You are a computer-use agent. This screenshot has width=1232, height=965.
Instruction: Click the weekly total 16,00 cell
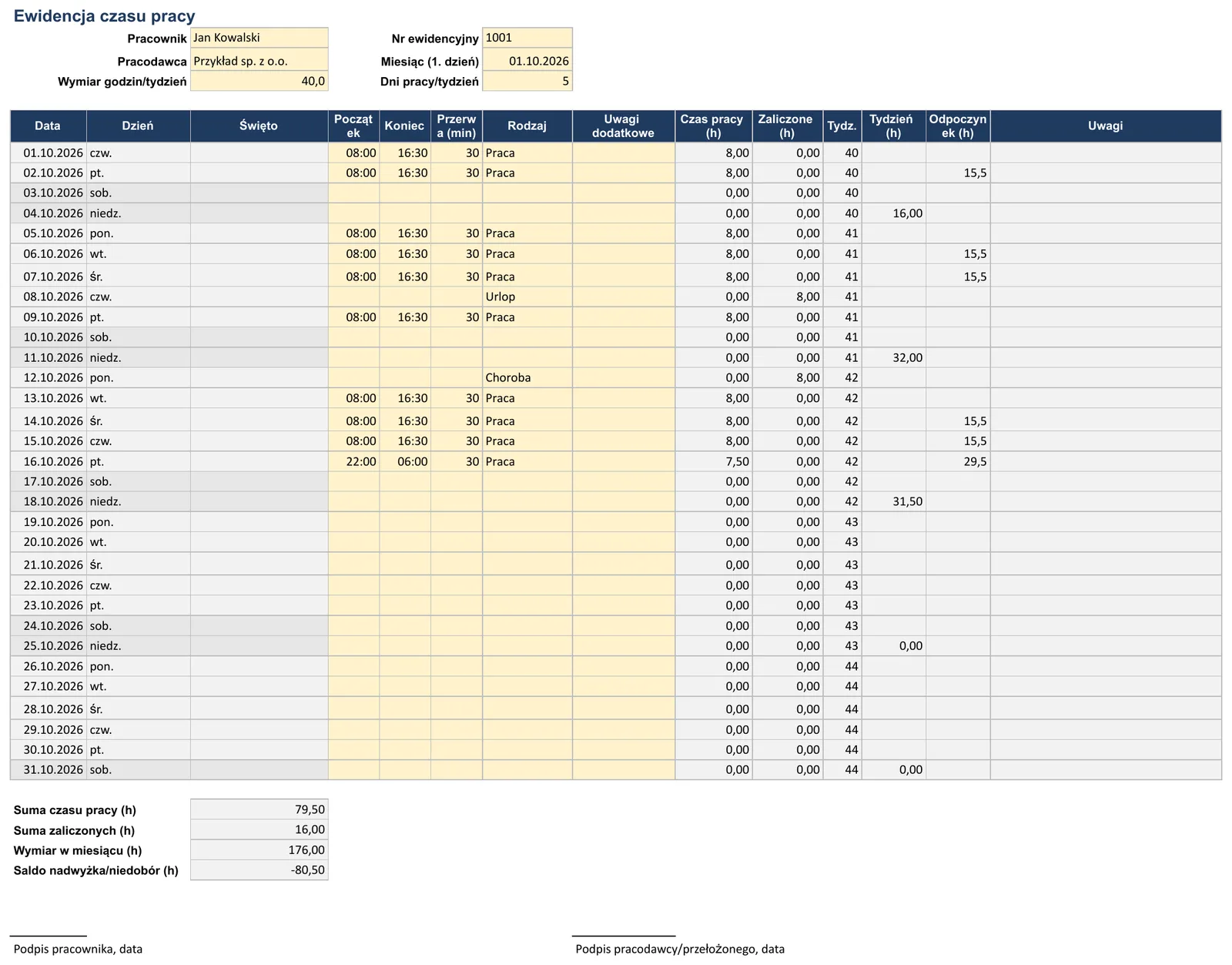893,213
